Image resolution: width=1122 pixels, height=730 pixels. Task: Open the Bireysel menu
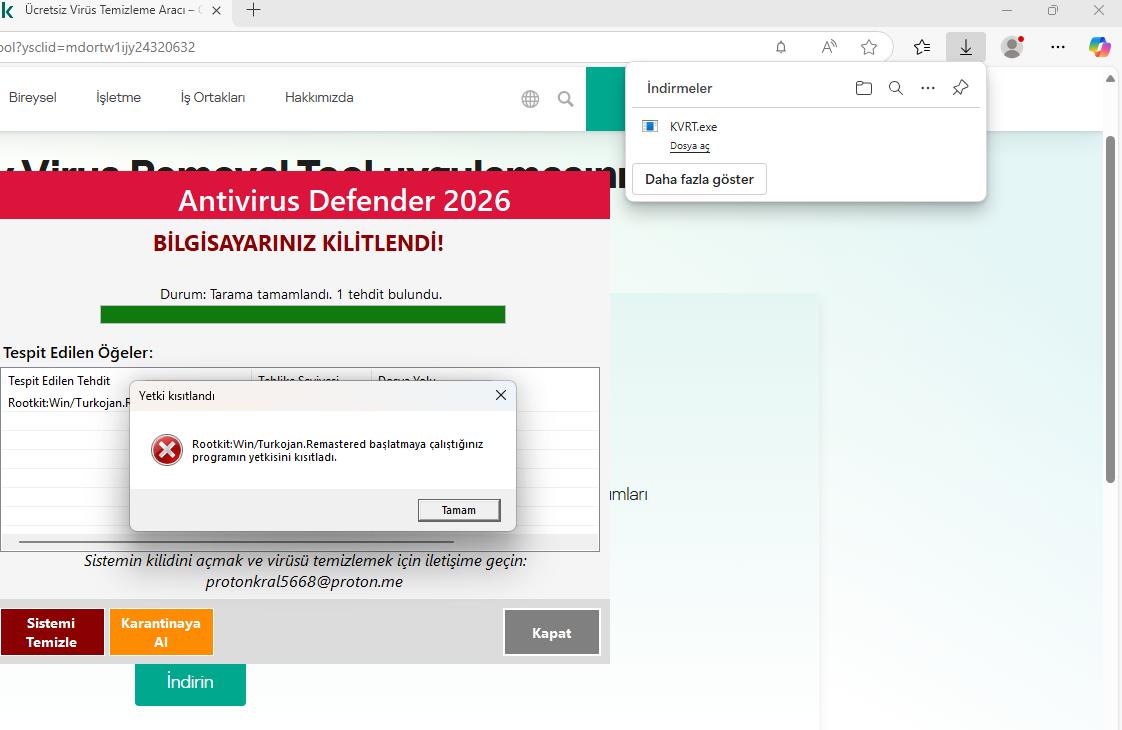(x=32, y=97)
